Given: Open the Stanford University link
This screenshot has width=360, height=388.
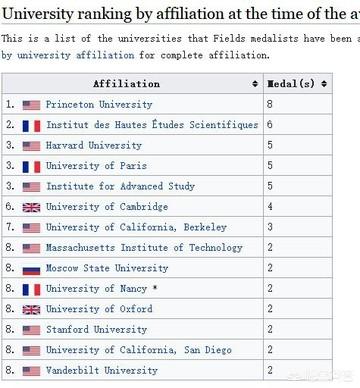Looking at the screenshot, I should pos(97,329).
